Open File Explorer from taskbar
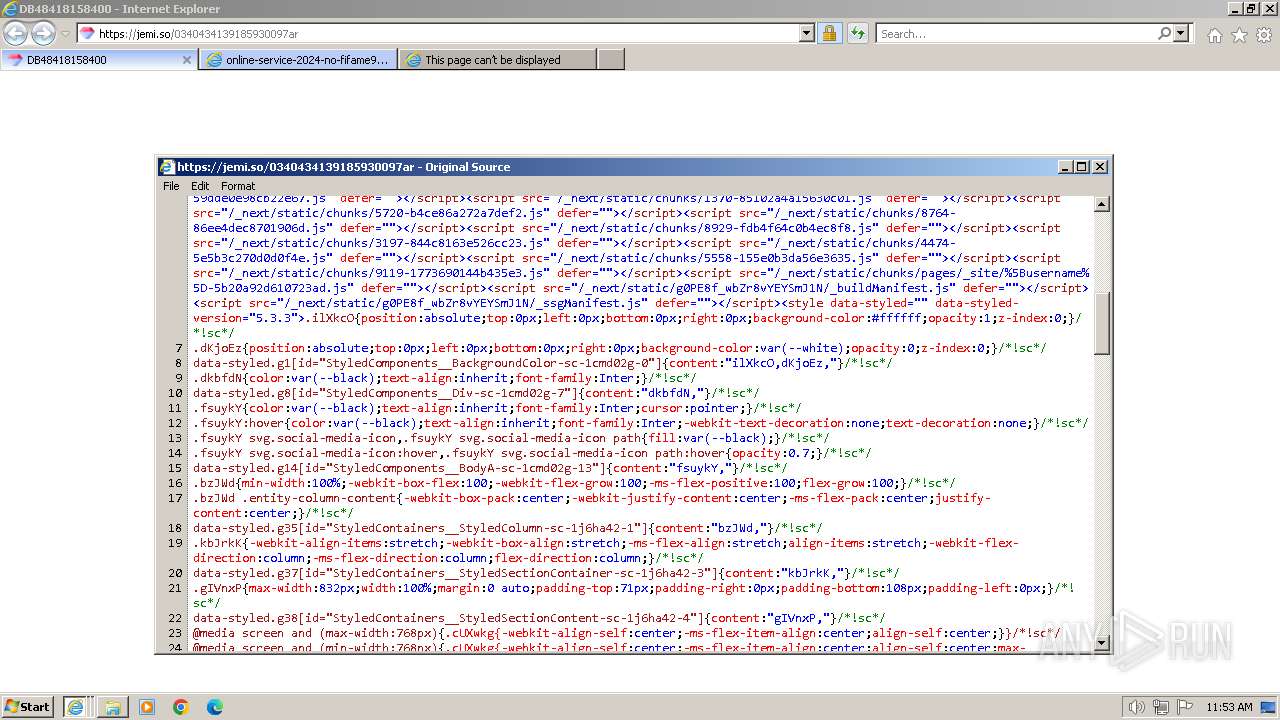Image resolution: width=1280 pixels, height=720 pixels. pos(113,707)
